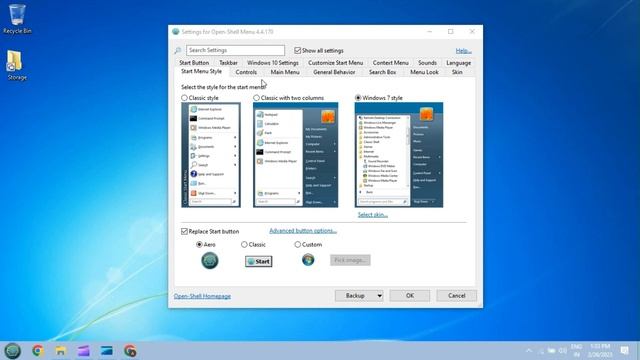This screenshot has height=360, width=640.
Task: Click the Backup button
Action: click(355, 296)
